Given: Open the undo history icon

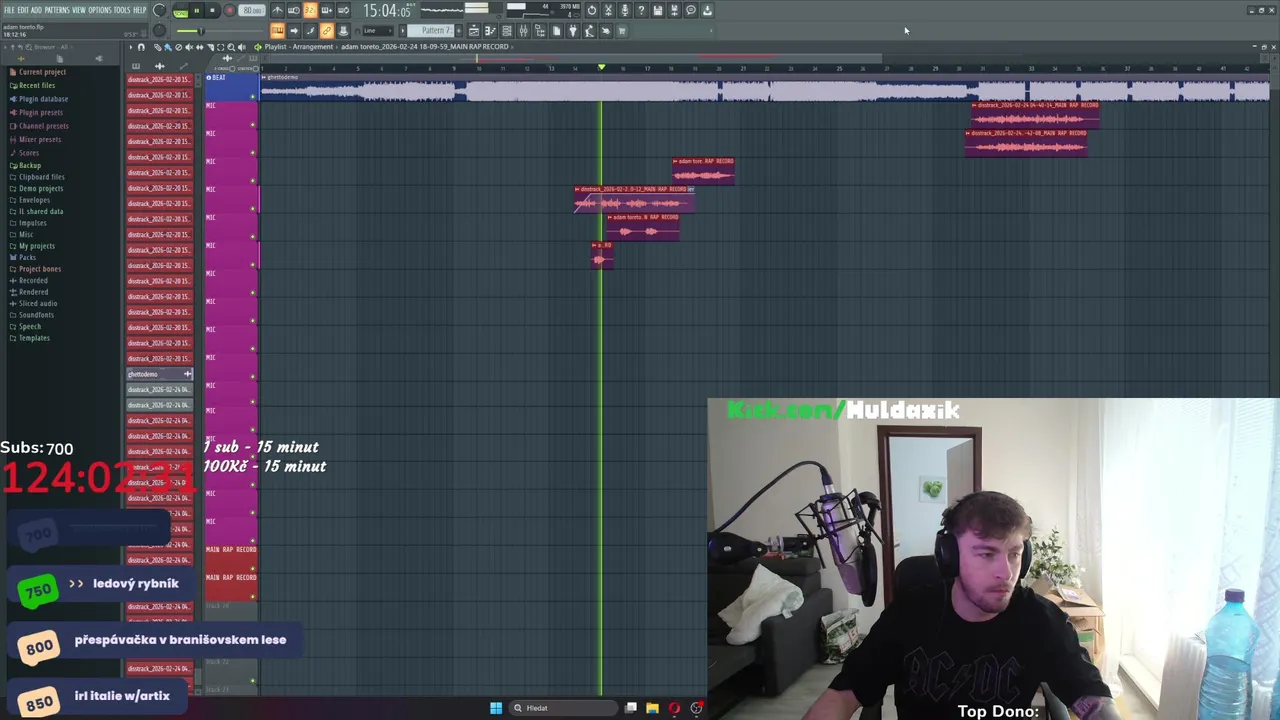Looking at the screenshot, I should click(592, 10).
